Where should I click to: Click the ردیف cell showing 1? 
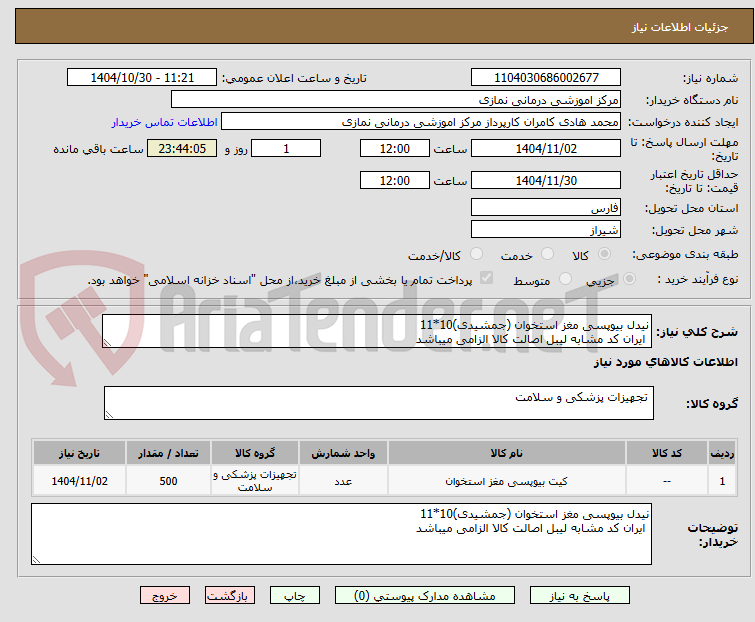point(722,481)
